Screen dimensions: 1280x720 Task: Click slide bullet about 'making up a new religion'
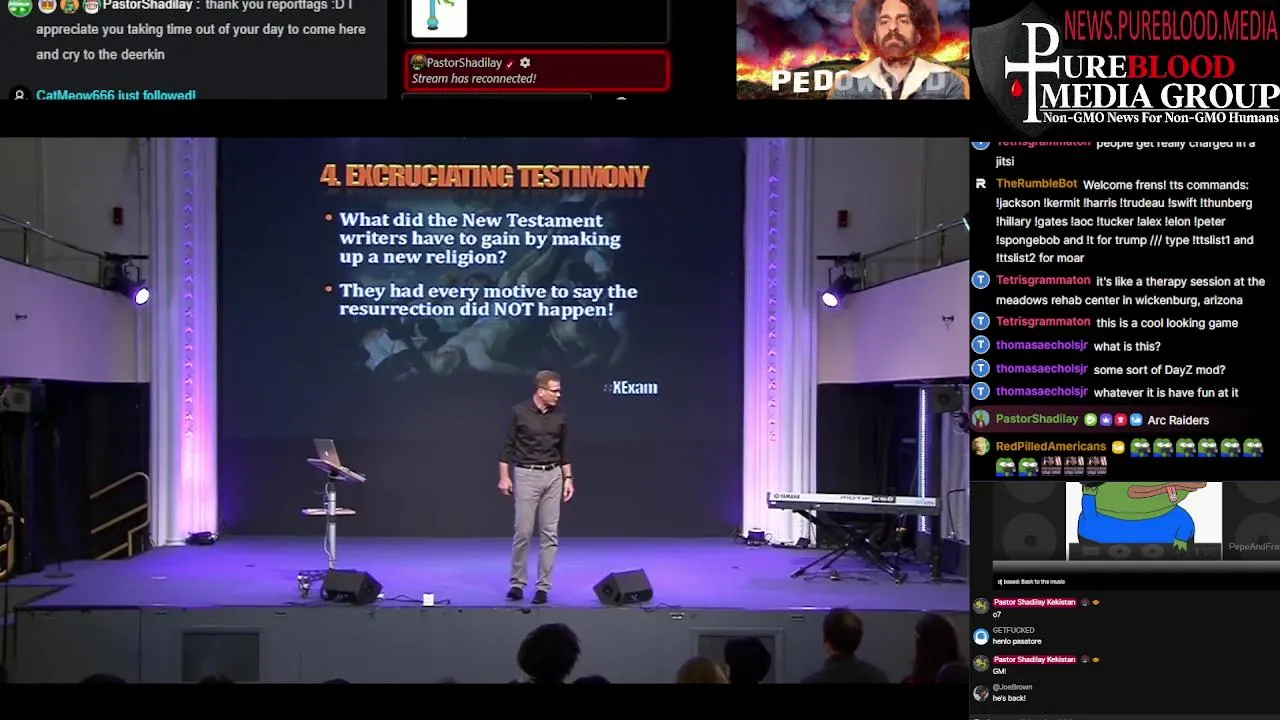[479, 238]
